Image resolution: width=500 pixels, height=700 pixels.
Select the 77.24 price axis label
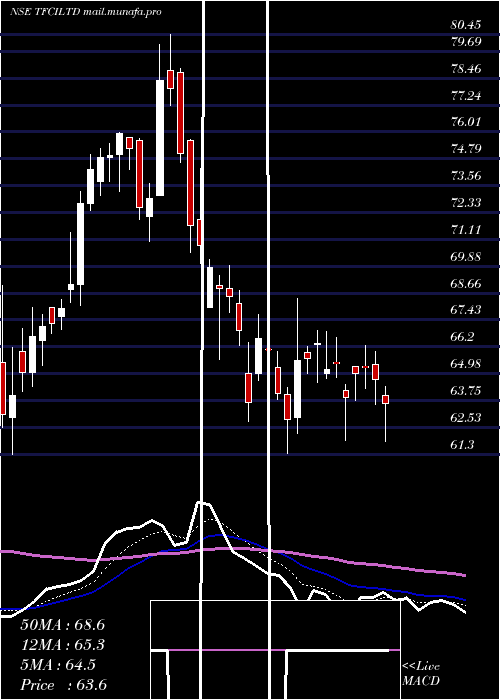(x=466, y=96)
